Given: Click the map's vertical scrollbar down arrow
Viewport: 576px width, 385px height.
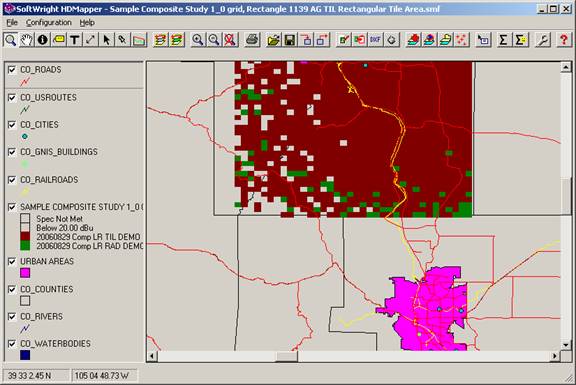Looking at the screenshot, I should tap(566, 345).
